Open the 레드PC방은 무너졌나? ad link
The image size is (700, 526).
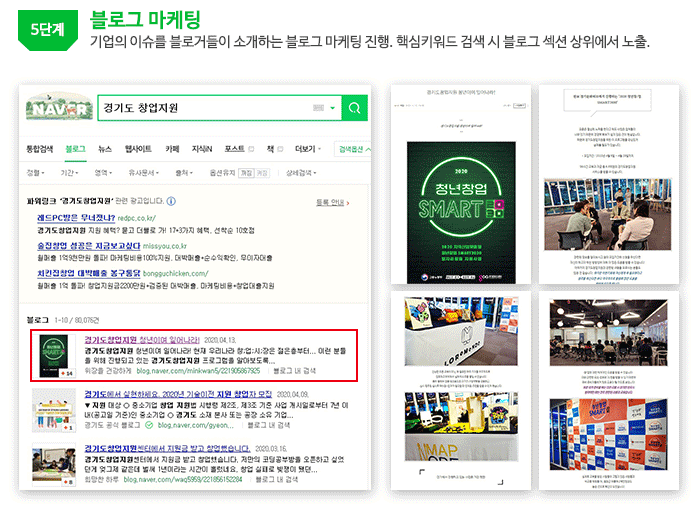point(76,218)
